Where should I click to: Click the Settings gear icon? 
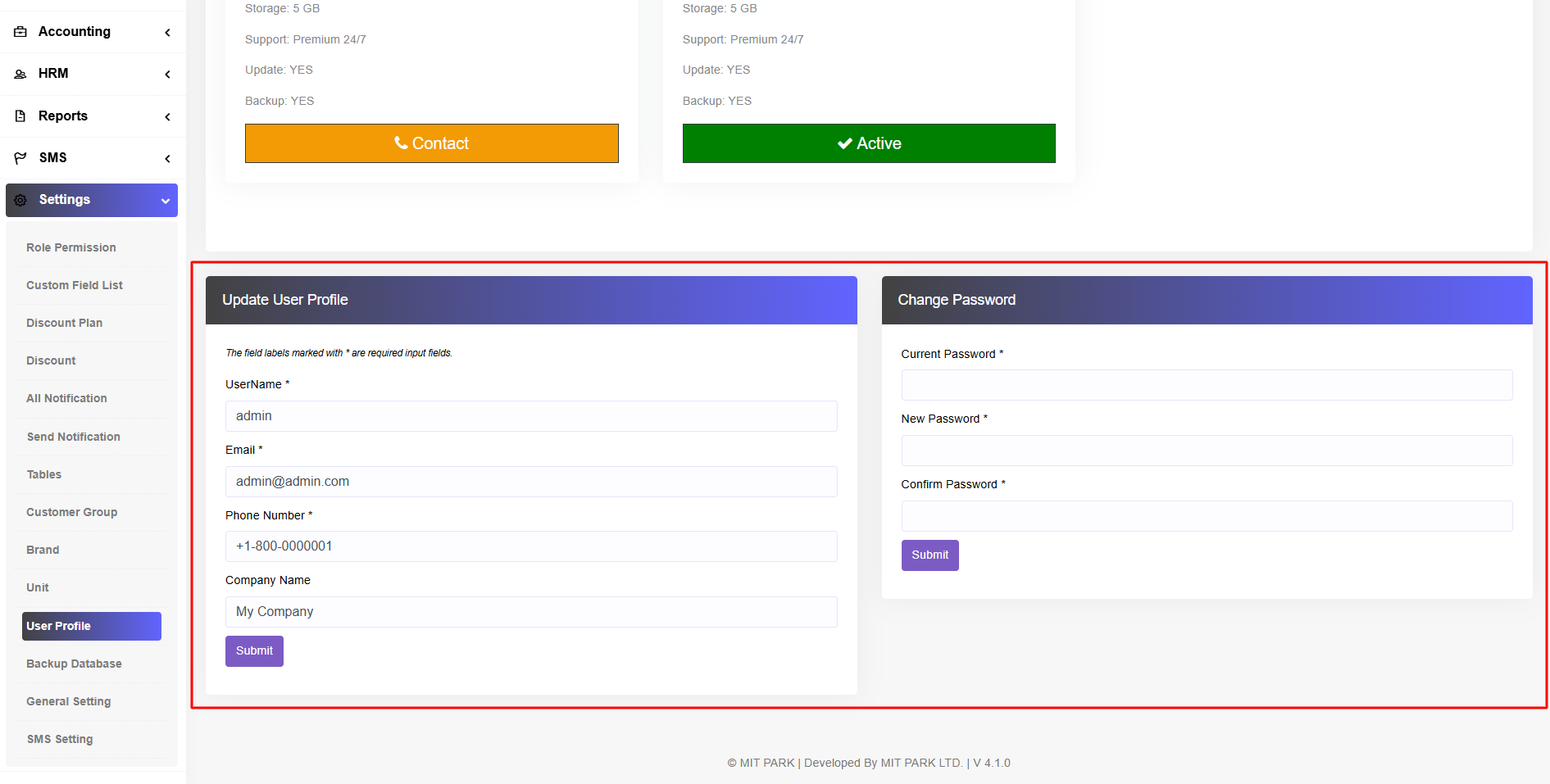(x=20, y=200)
